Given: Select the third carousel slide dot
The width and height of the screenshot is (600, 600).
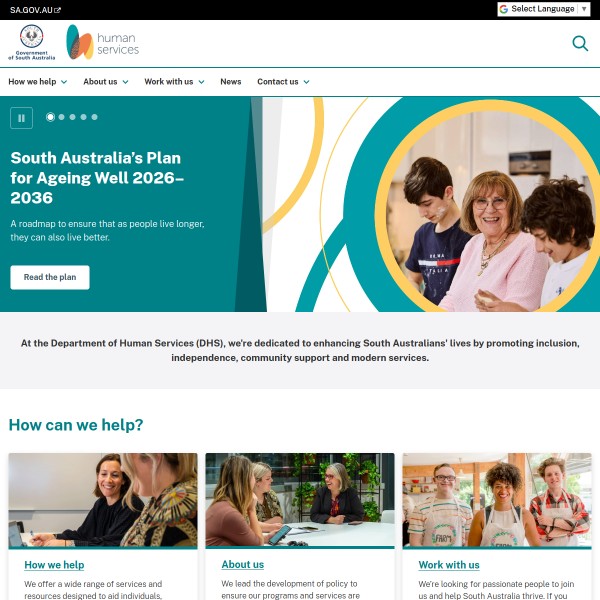Looking at the screenshot, I should click(73, 117).
